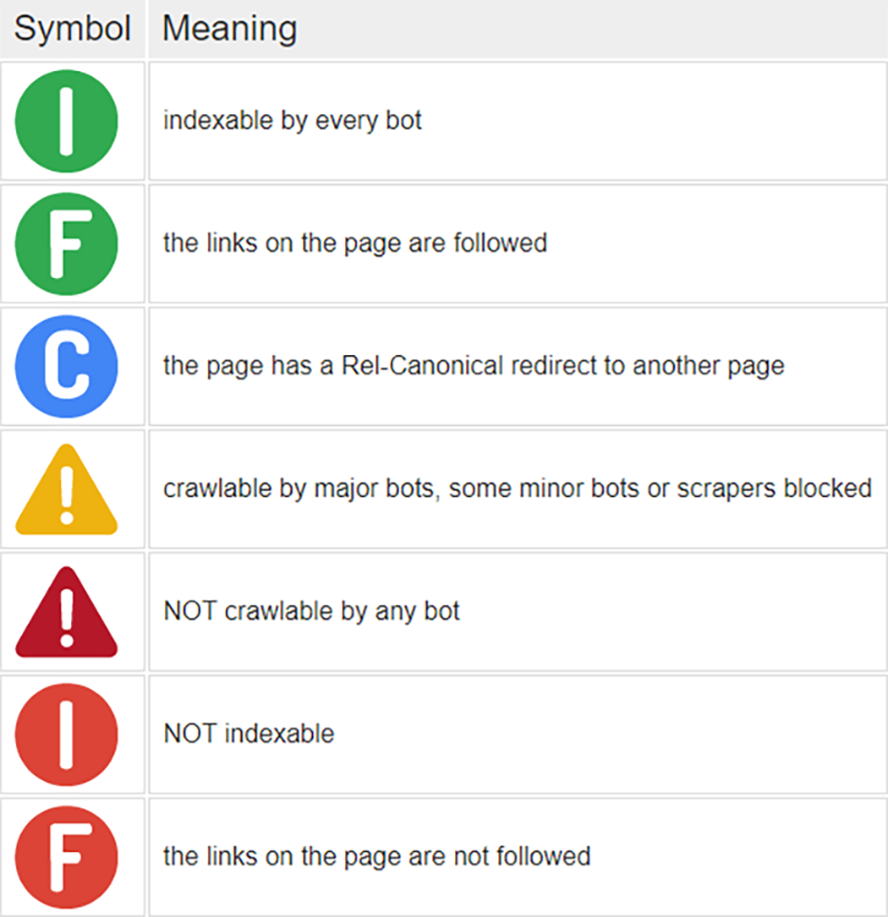Select the red F links-not-followed icon
The height and width of the screenshot is (917, 888).
pyautogui.click(x=67, y=857)
